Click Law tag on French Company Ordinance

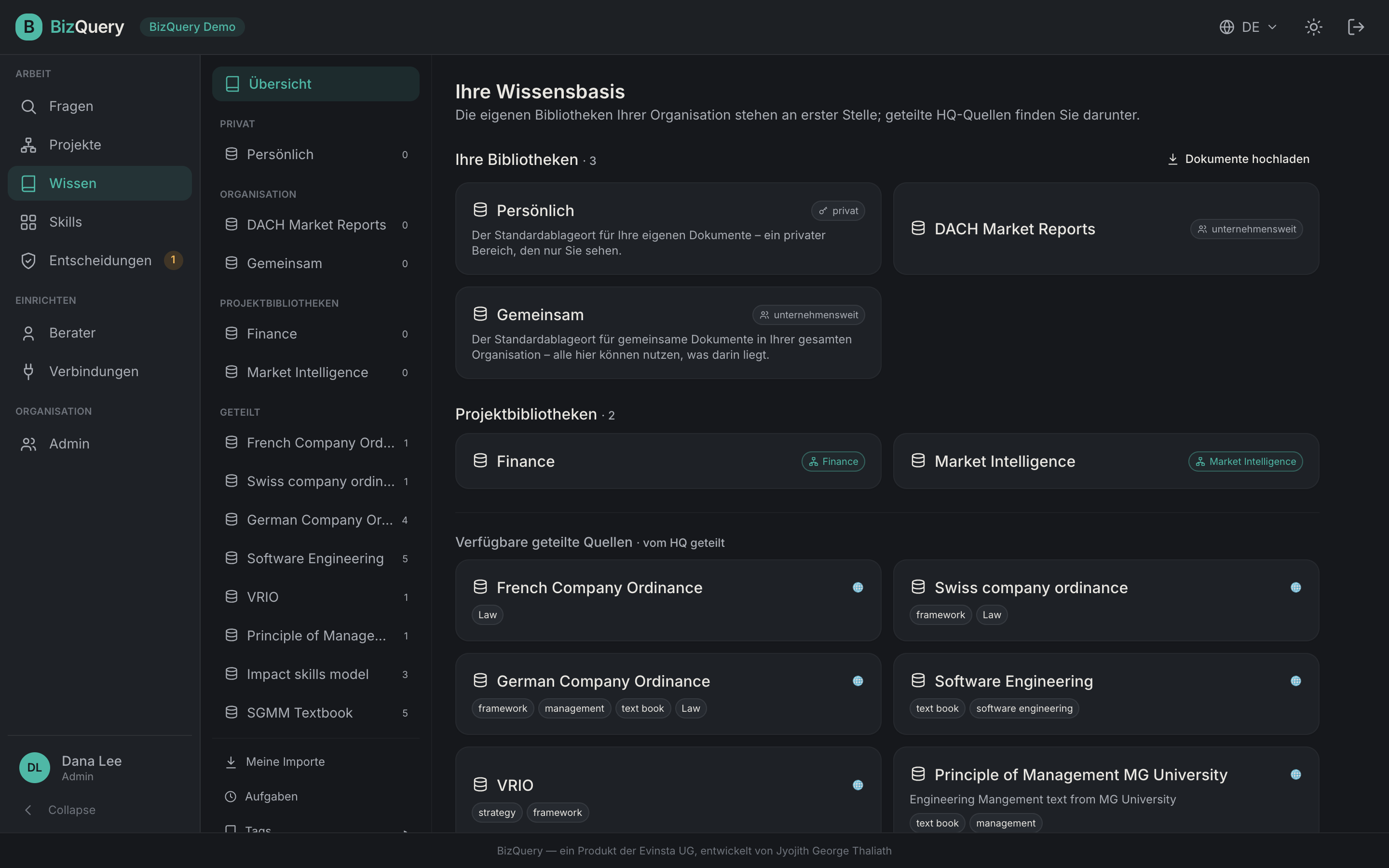pos(487,615)
